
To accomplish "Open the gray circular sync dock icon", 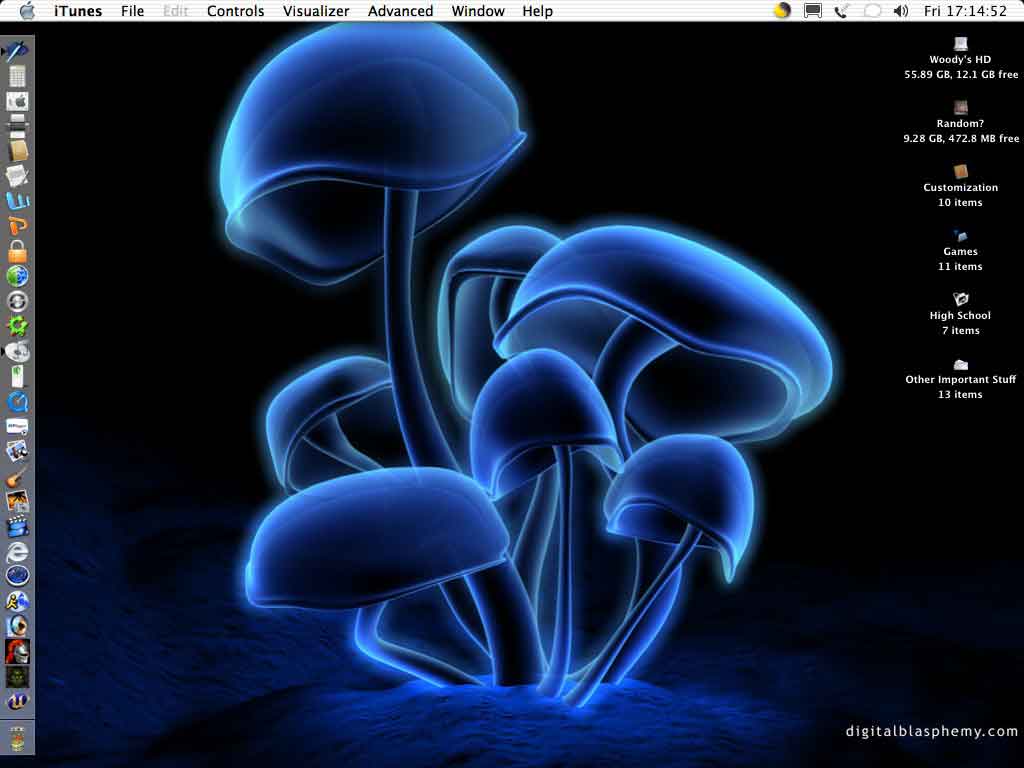I will [17, 301].
